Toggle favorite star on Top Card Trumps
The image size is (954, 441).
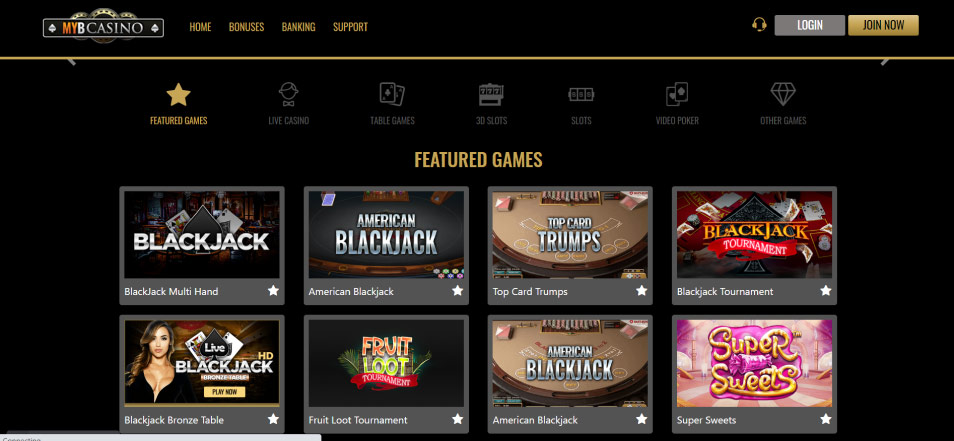(641, 291)
